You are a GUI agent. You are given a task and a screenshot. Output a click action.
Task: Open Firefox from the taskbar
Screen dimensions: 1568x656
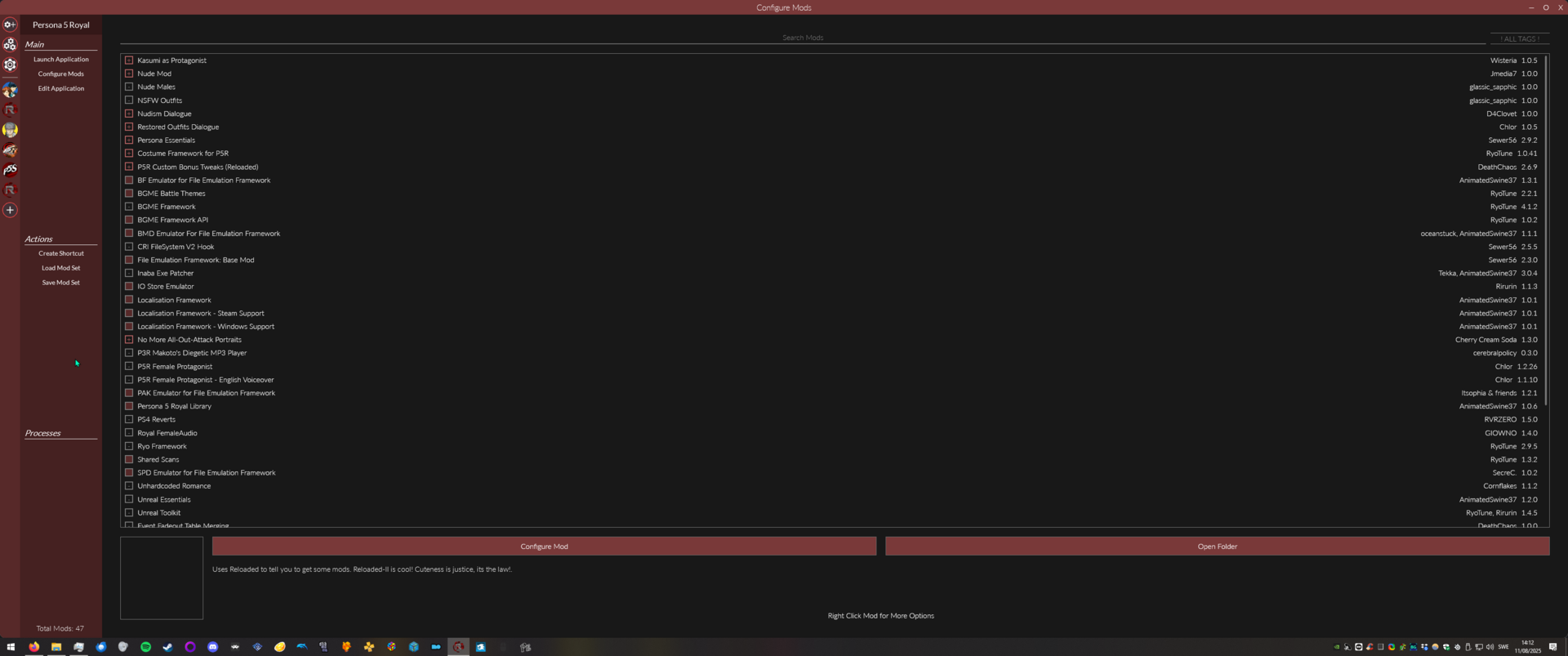tap(33, 647)
